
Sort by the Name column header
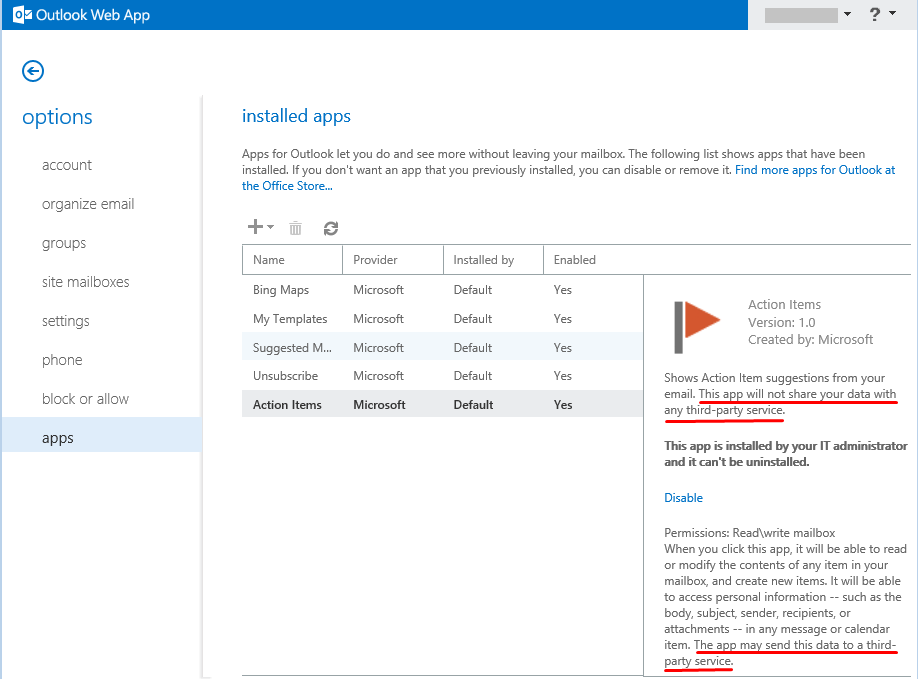coord(292,260)
